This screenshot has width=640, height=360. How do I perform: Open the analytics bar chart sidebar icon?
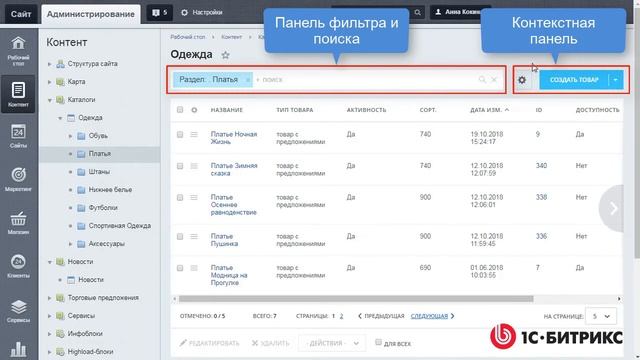click(x=18, y=349)
